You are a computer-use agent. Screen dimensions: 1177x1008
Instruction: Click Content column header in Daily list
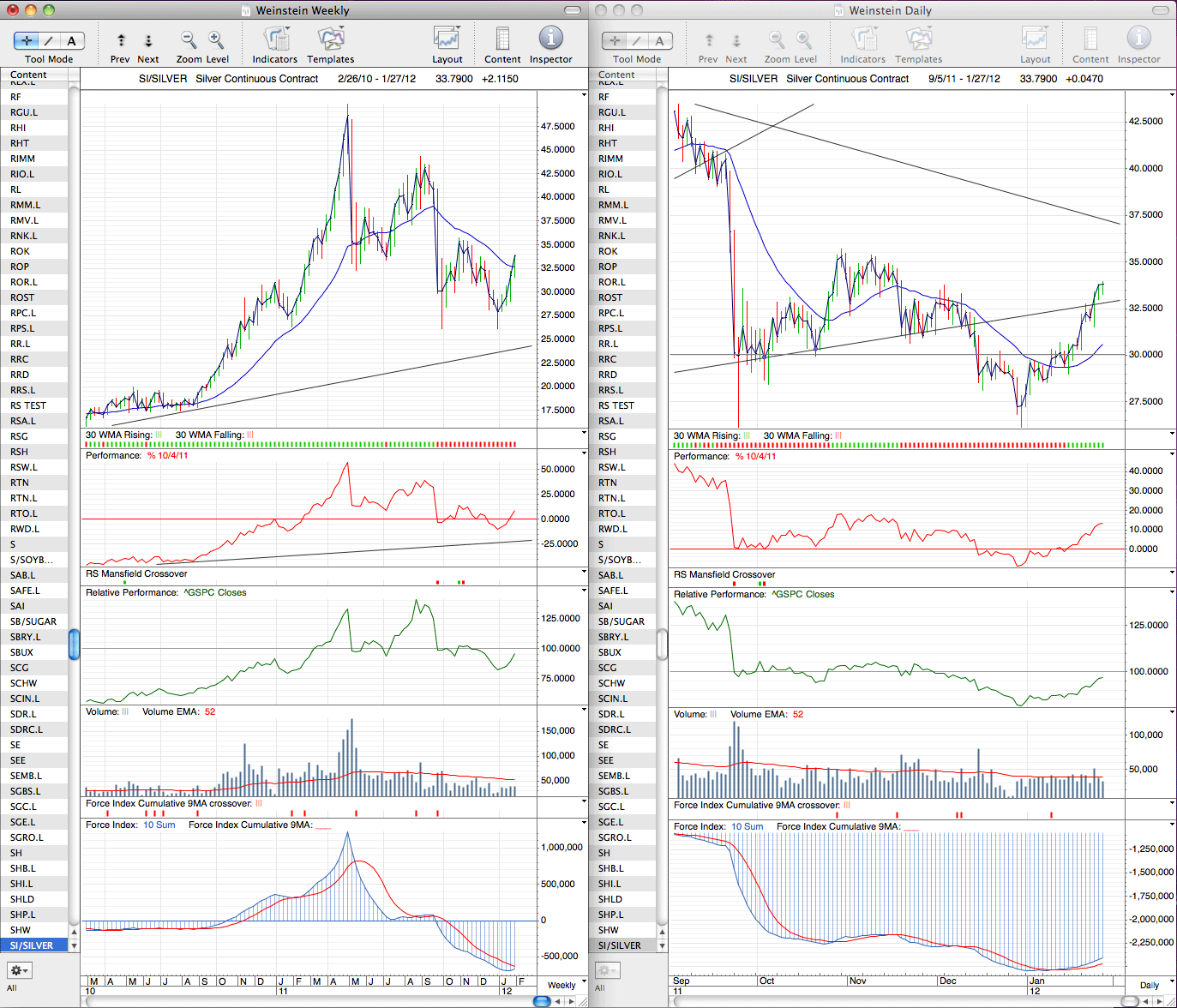click(x=622, y=75)
